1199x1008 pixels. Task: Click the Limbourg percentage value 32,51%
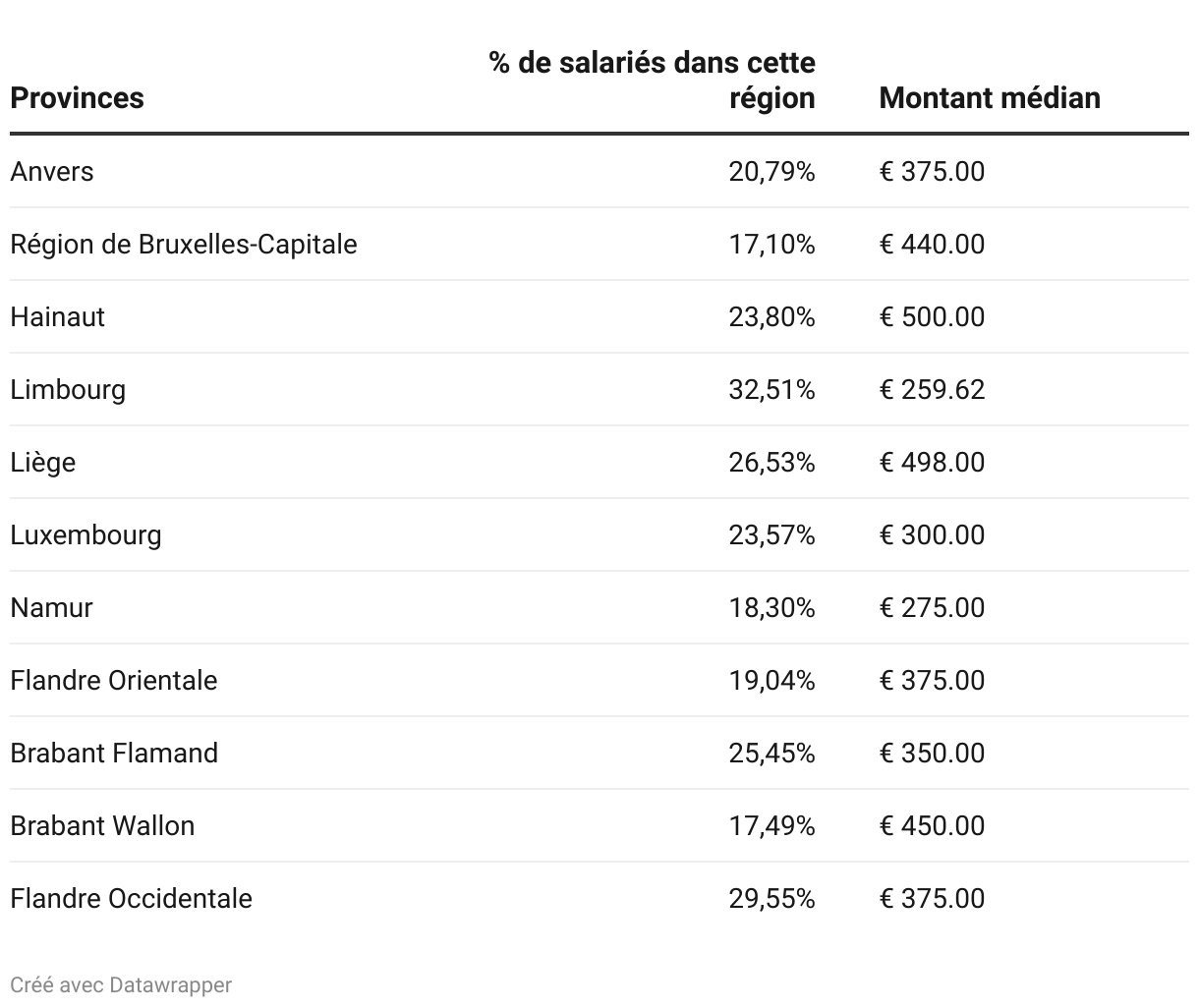pos(771,390)
